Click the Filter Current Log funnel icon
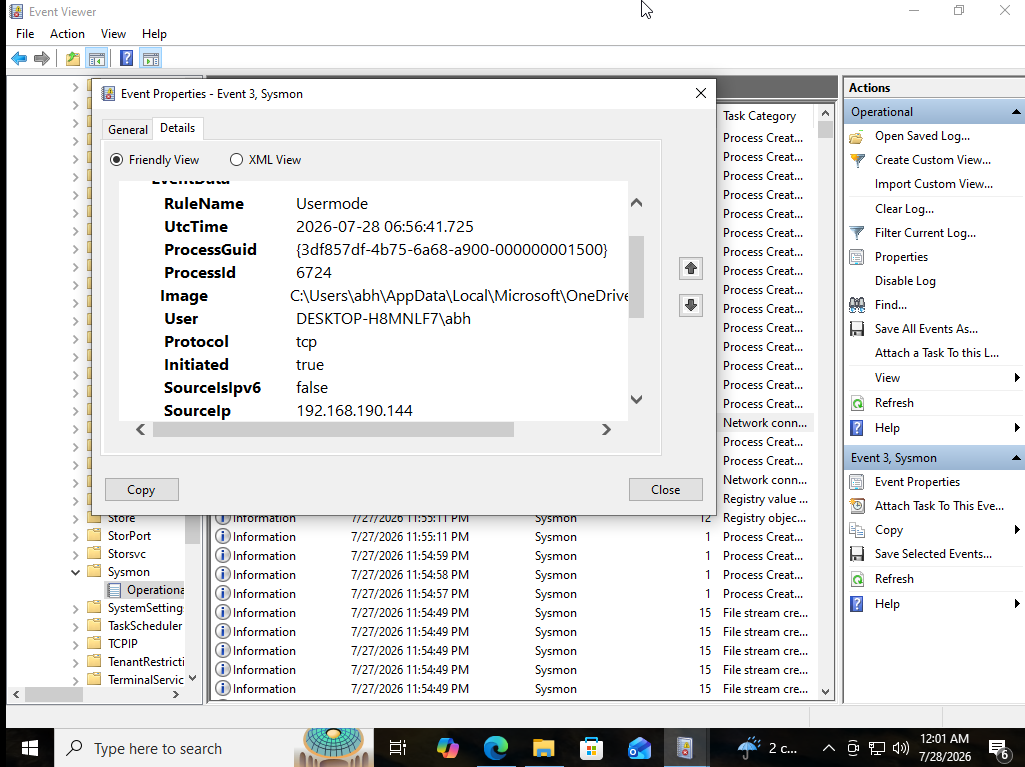The width and height of the screenshot is (1025, 767). click(x=856, y=233)
